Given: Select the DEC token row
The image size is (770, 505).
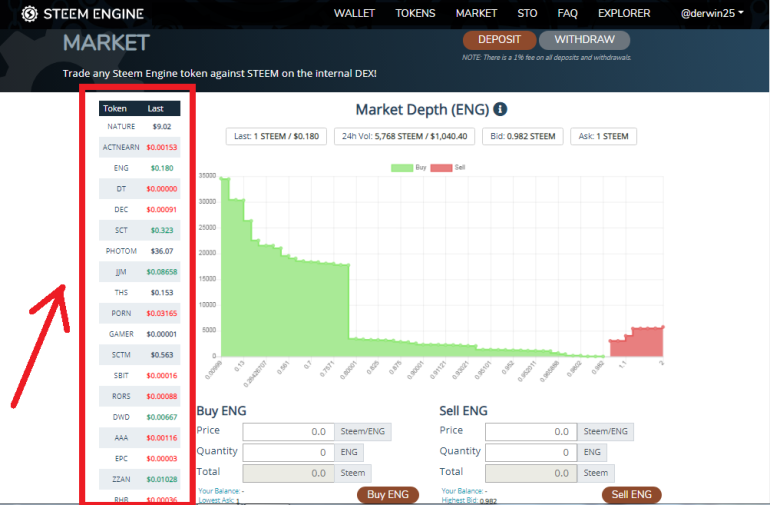Looking at the screenshot, I should [139, 209].
